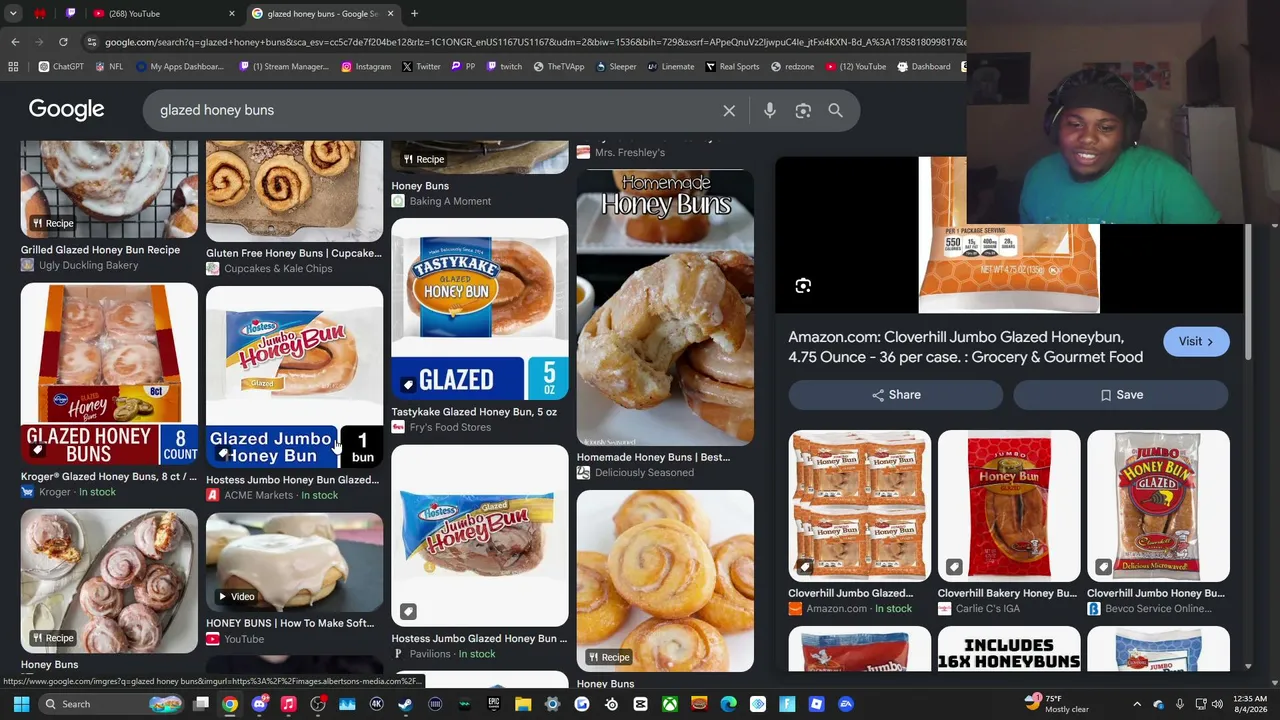
Task: Clear the search box with the X icon
Action: (729, 111)
